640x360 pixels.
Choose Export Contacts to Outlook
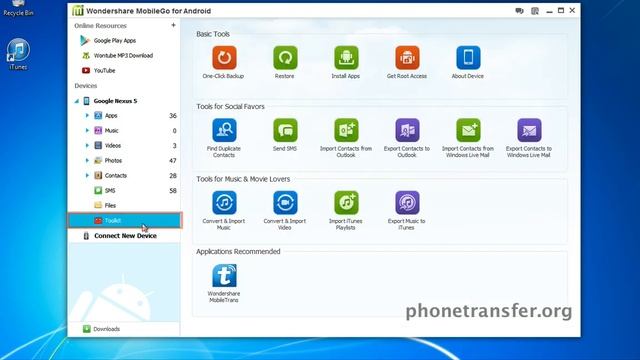point(407,130)
